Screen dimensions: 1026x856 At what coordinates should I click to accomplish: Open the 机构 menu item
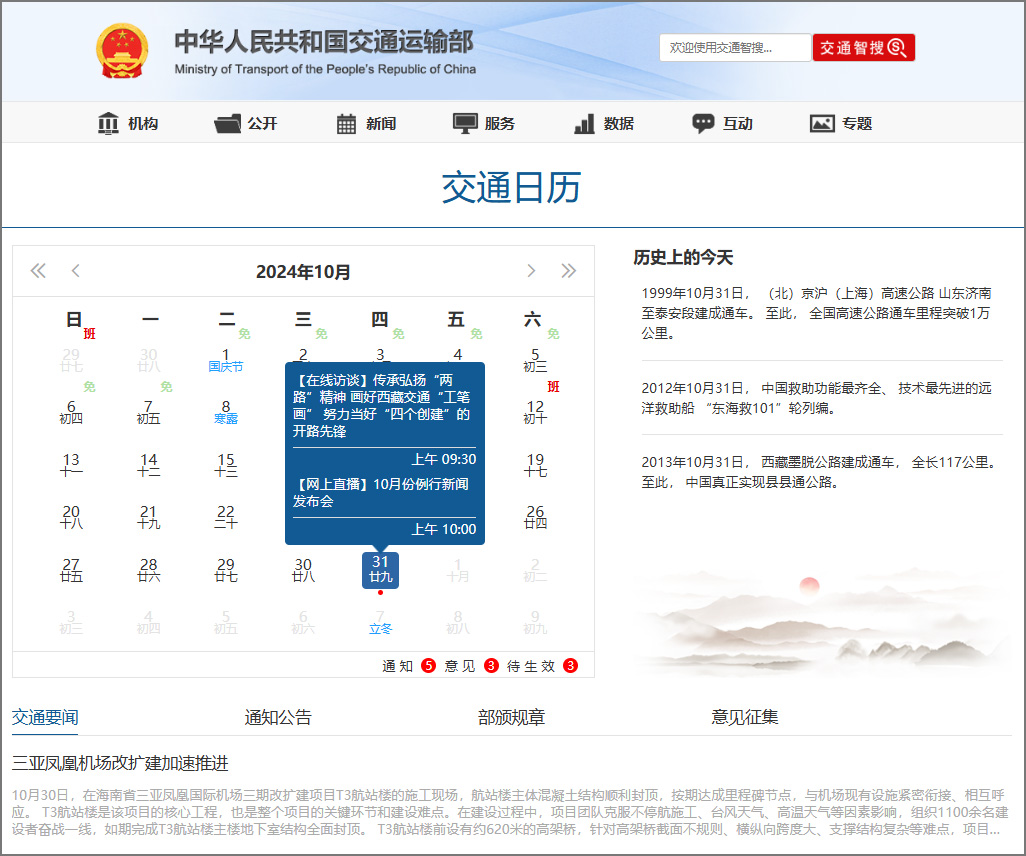[143, 123]
